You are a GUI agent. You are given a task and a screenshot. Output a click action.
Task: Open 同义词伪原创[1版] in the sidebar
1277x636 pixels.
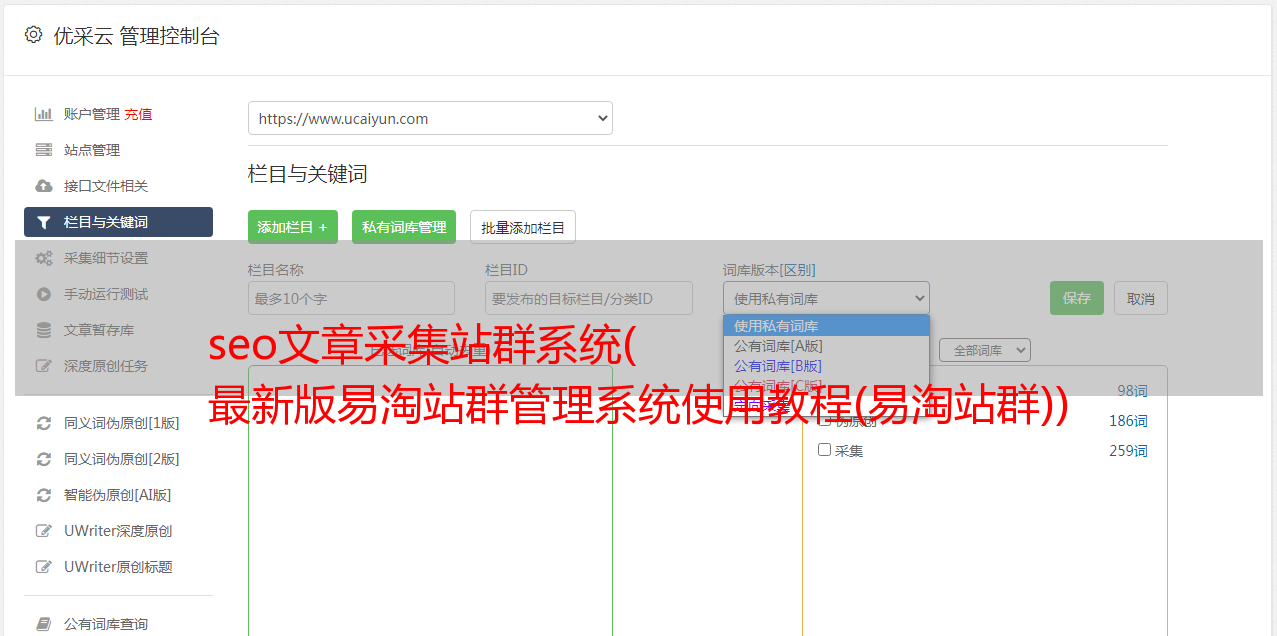[122, 423]
